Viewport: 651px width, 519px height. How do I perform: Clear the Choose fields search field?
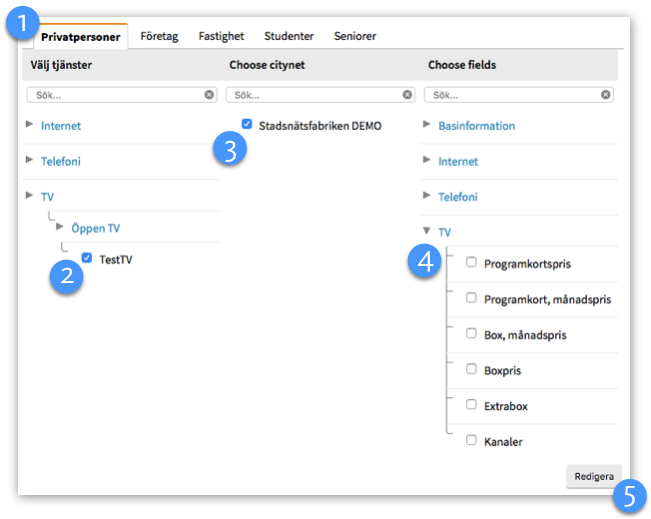[x=606, y=95]
